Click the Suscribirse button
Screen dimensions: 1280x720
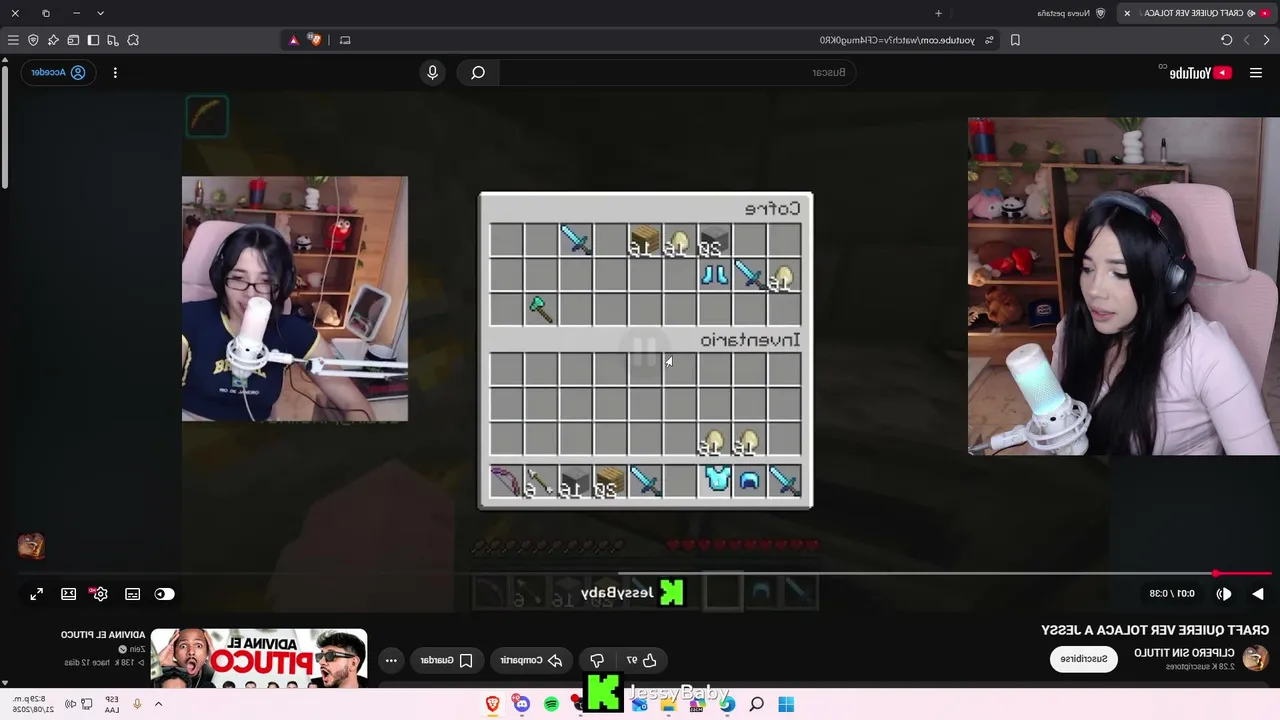coord(1083,659)
